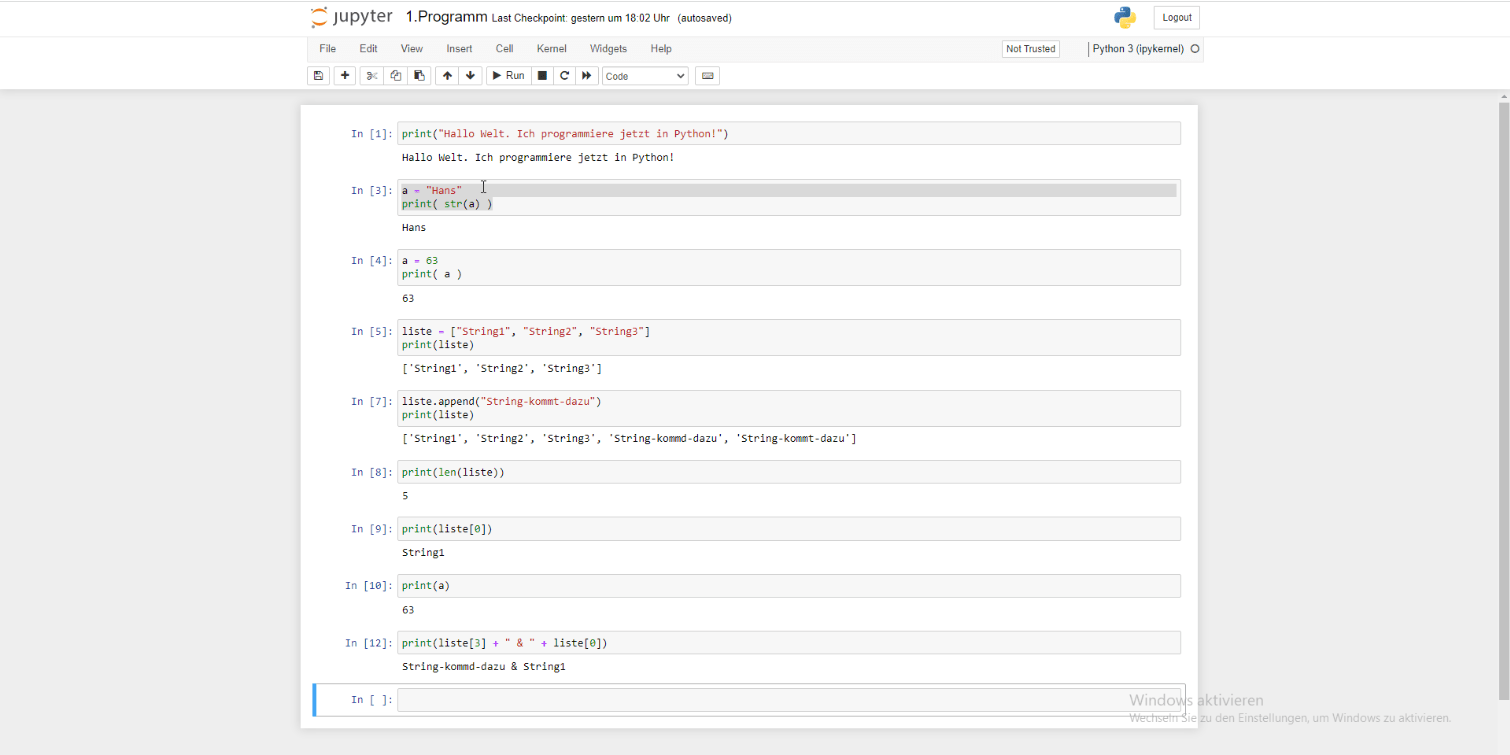
Task: Click the kernel idle indicator circle
Action: click(x=1195, y=49)
